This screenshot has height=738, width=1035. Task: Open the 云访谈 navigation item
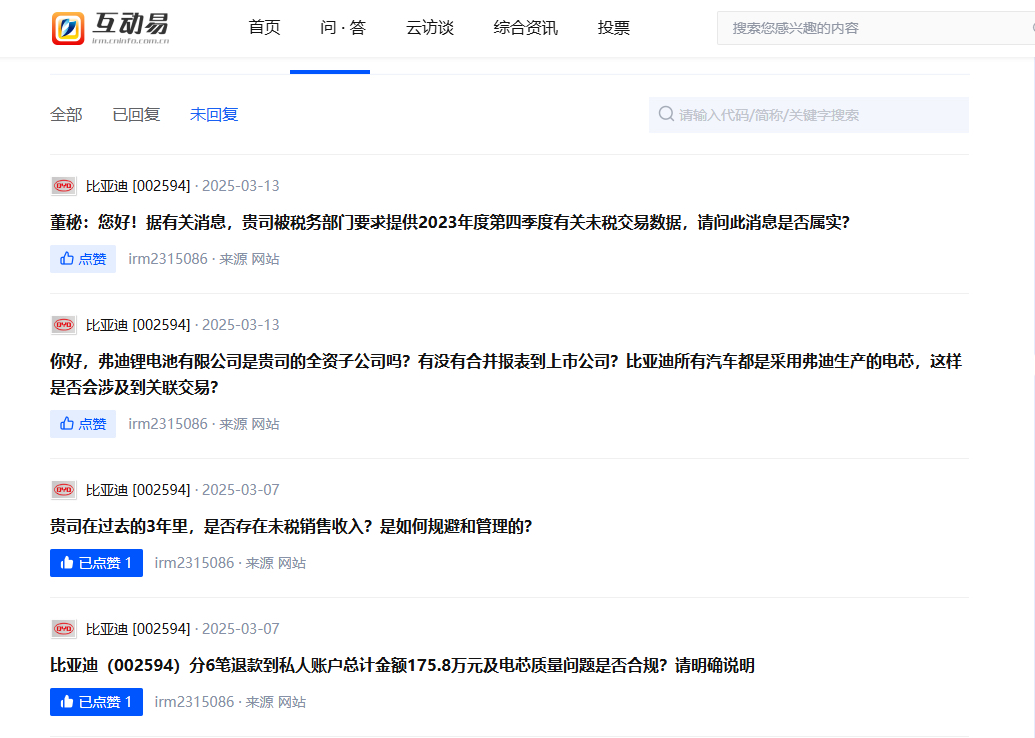click(x=430, y=28)
